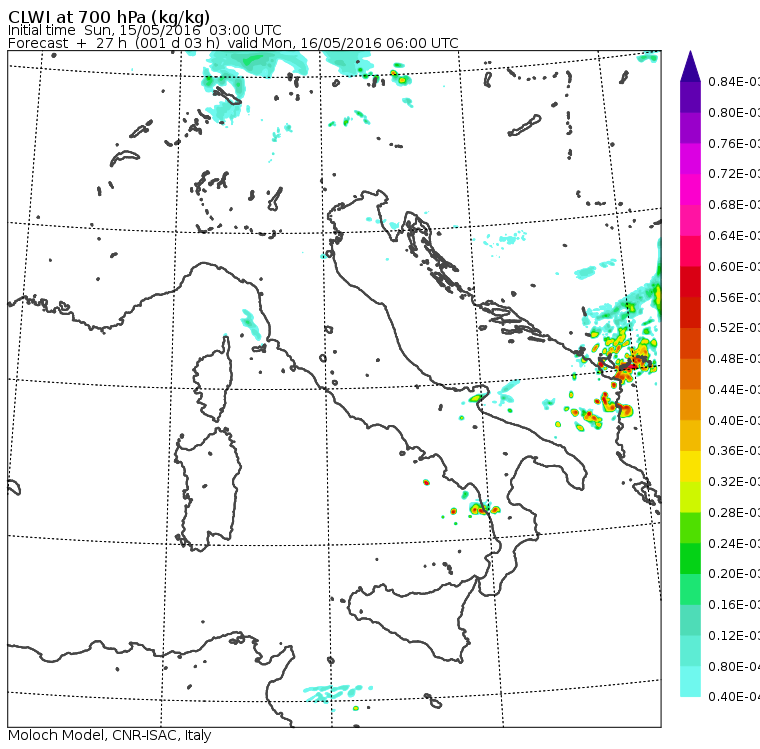Click the 0.80E-04 scale label

734,667
